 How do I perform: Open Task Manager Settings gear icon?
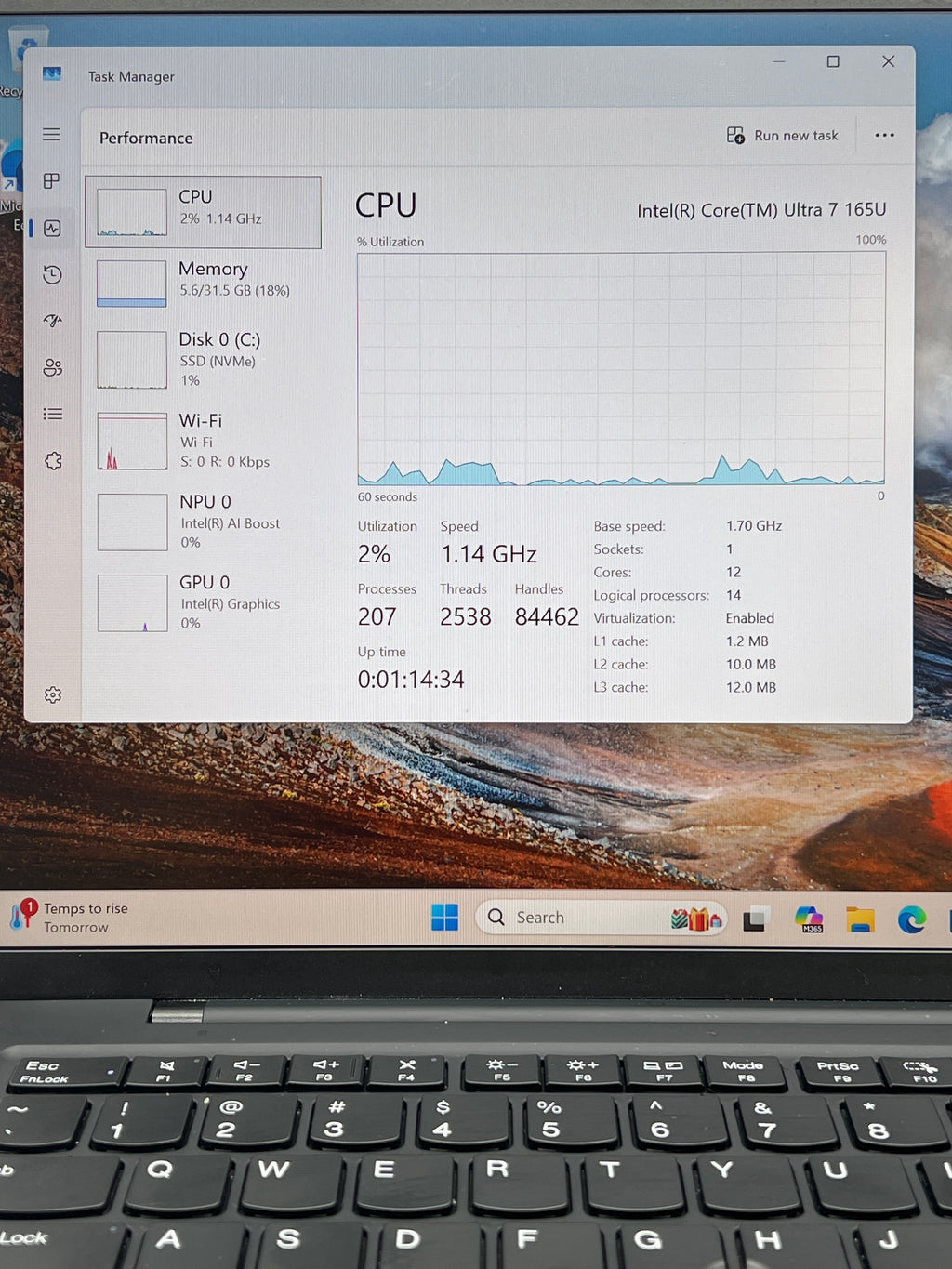(53, 694)
